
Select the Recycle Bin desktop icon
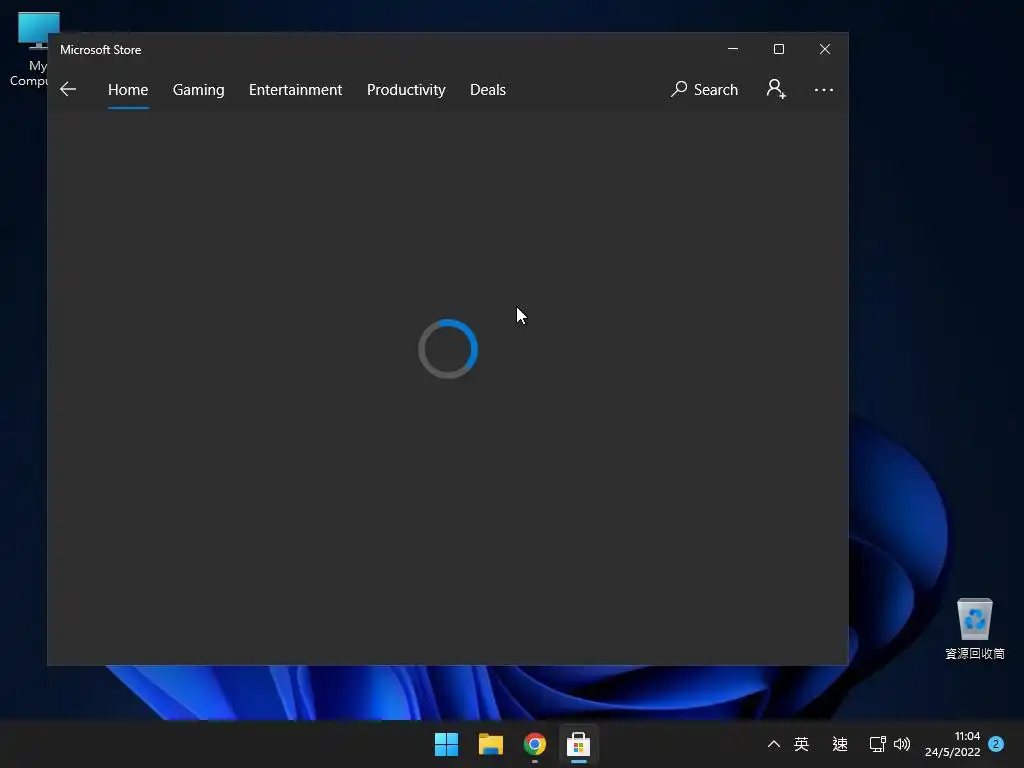(x=974, y=628)
